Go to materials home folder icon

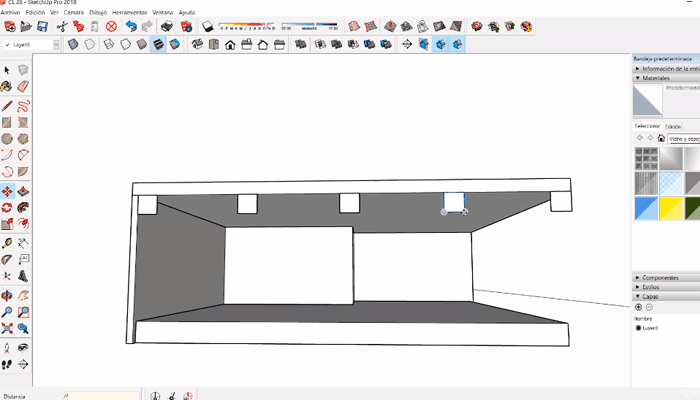[661, 138]
